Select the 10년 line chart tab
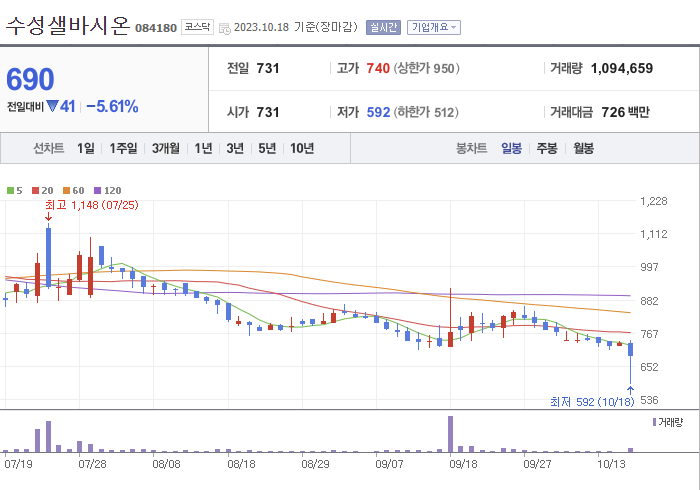 pyautogui.click(x=302, y=148)
